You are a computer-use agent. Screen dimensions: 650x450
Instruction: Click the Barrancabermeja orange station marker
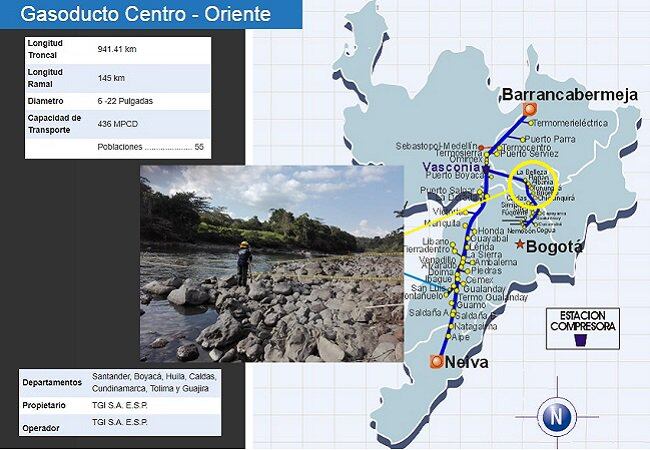click(532, 110)
